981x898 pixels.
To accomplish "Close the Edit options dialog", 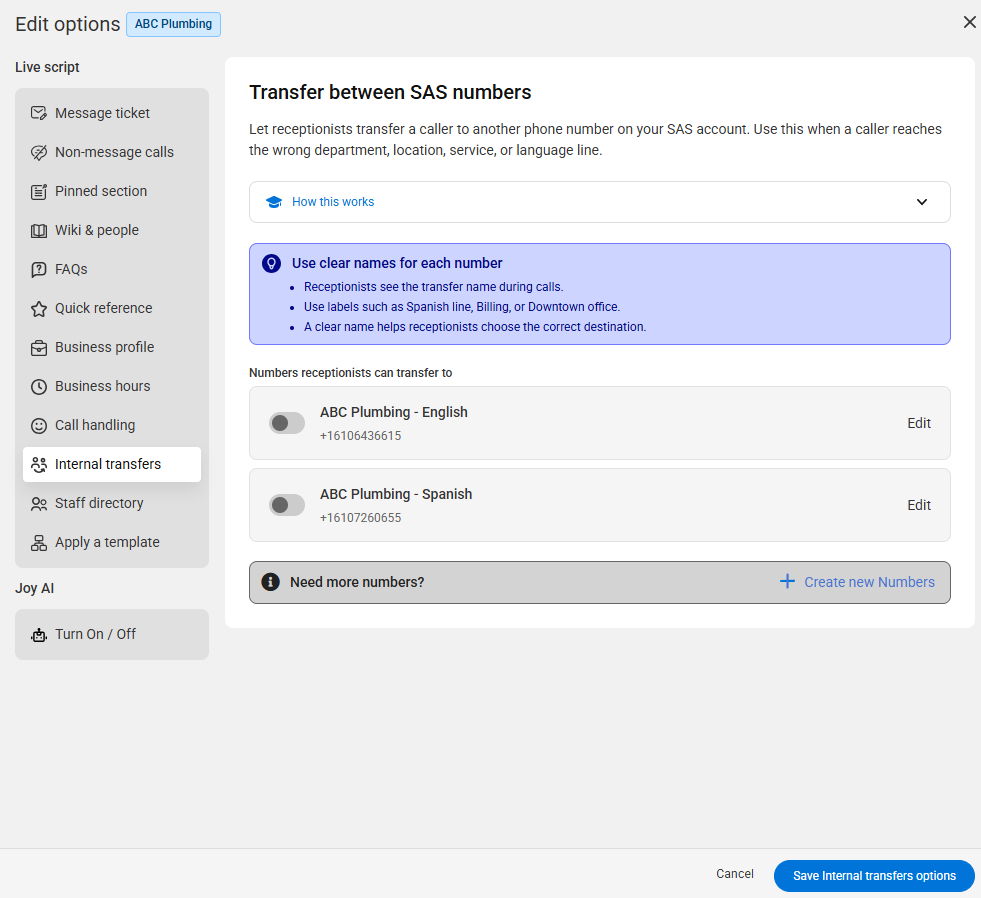I will 969,23.
